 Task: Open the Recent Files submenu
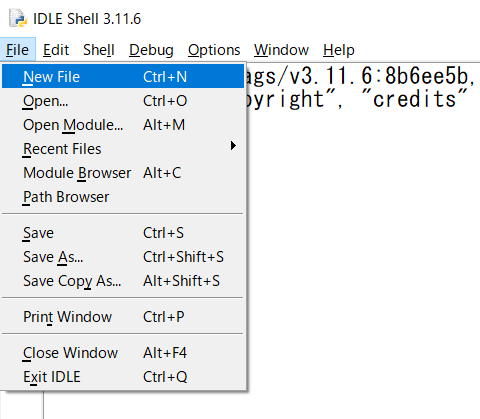pos(123,149)
